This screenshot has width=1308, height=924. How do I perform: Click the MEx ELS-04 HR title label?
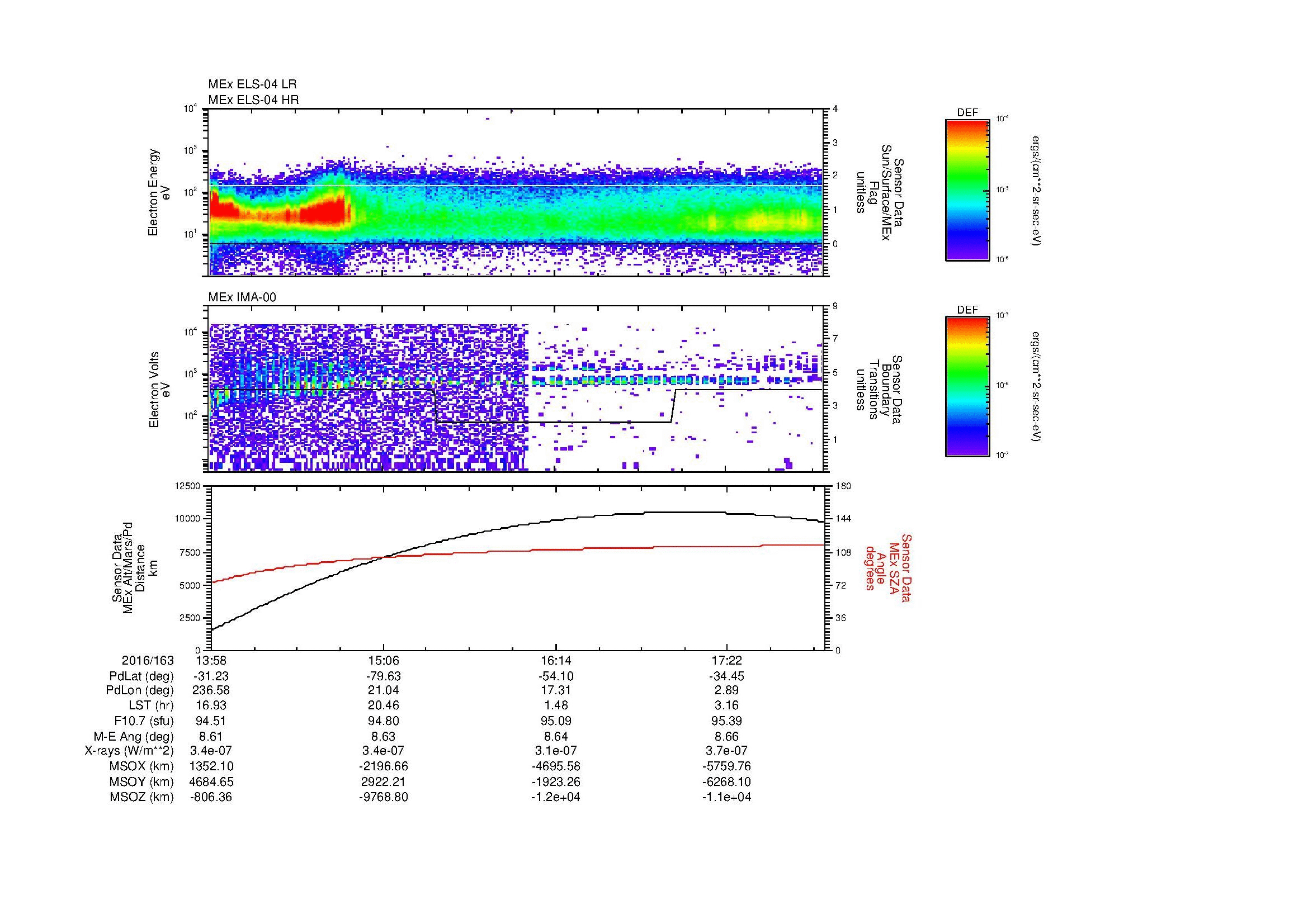pyautogui.click(x=253, y=99)
